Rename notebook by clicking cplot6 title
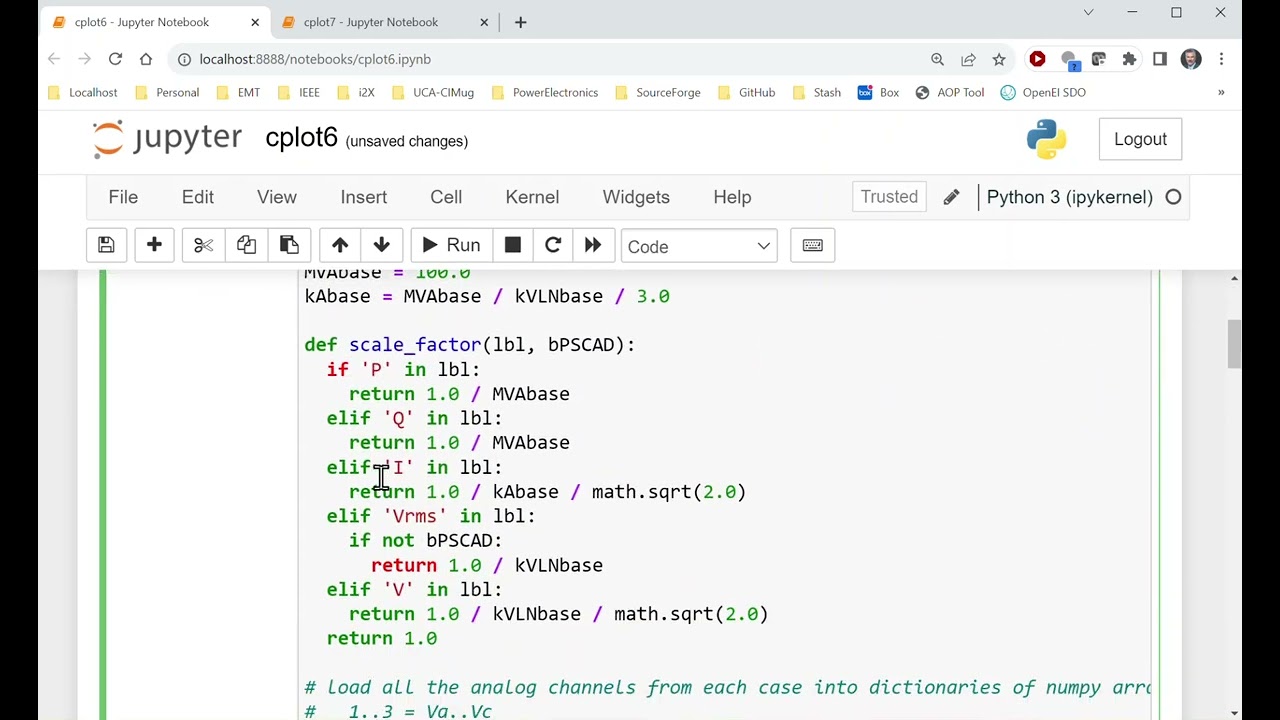 point(301,139)
